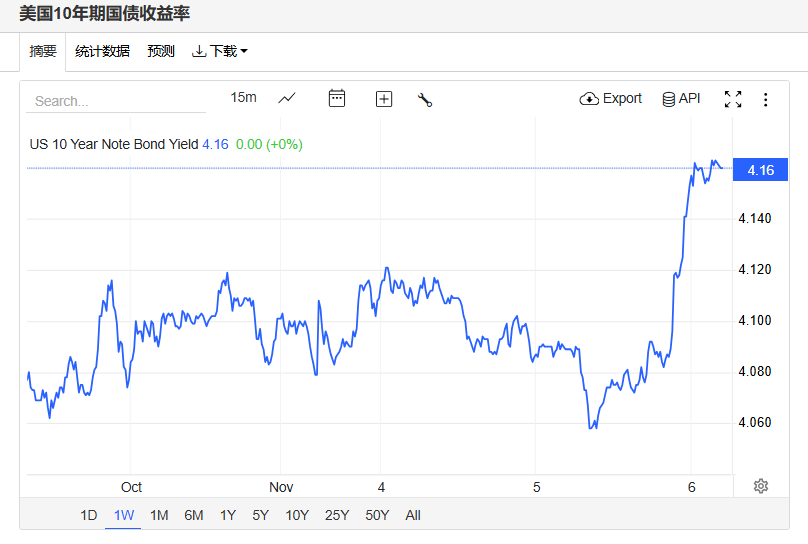This screenshot has width=808, height=544.
Task: Enter fullscreen chart mode
Action: point(733,99)
